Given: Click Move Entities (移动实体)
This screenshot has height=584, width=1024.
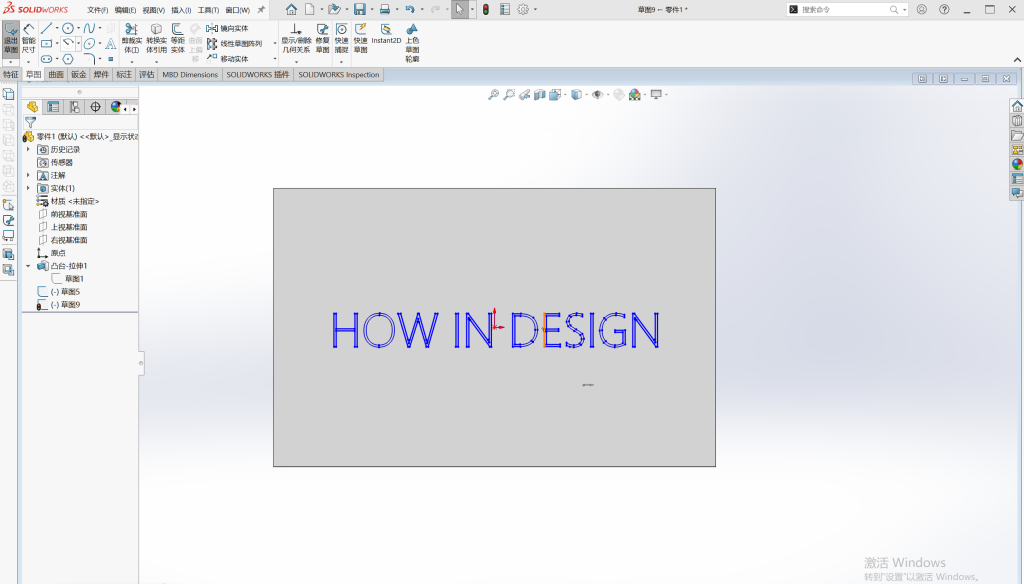Looking at the screenshot, I should tap(227, 59).
